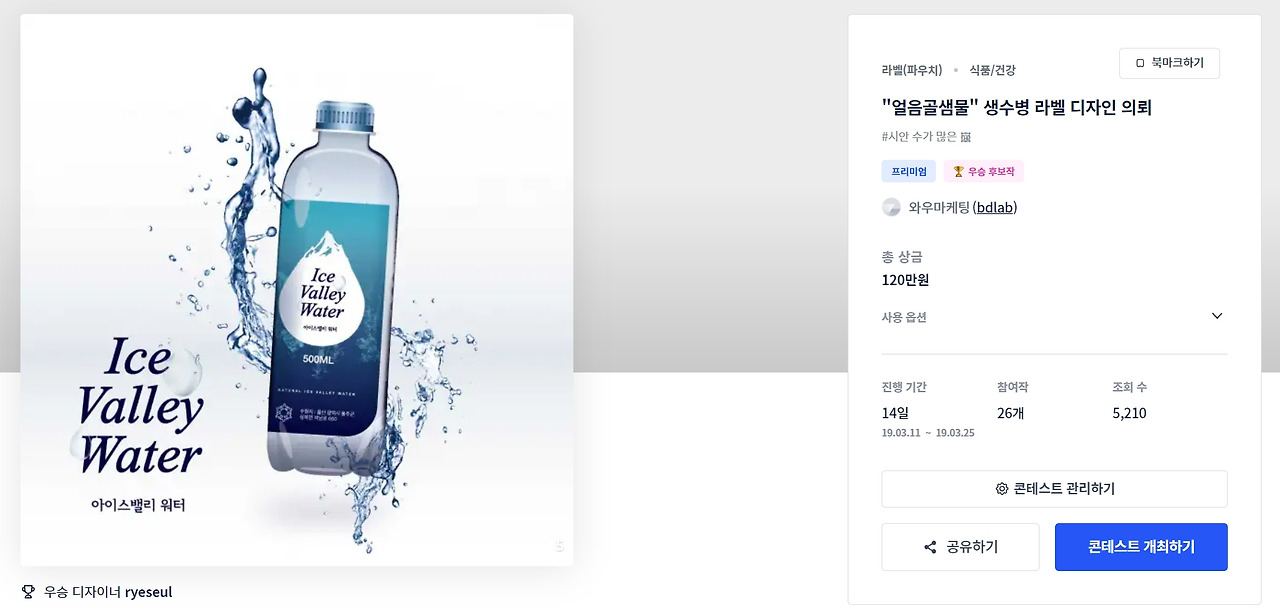Click the gear icon in 콘테스트 관리하기

tap(1001, 489)
